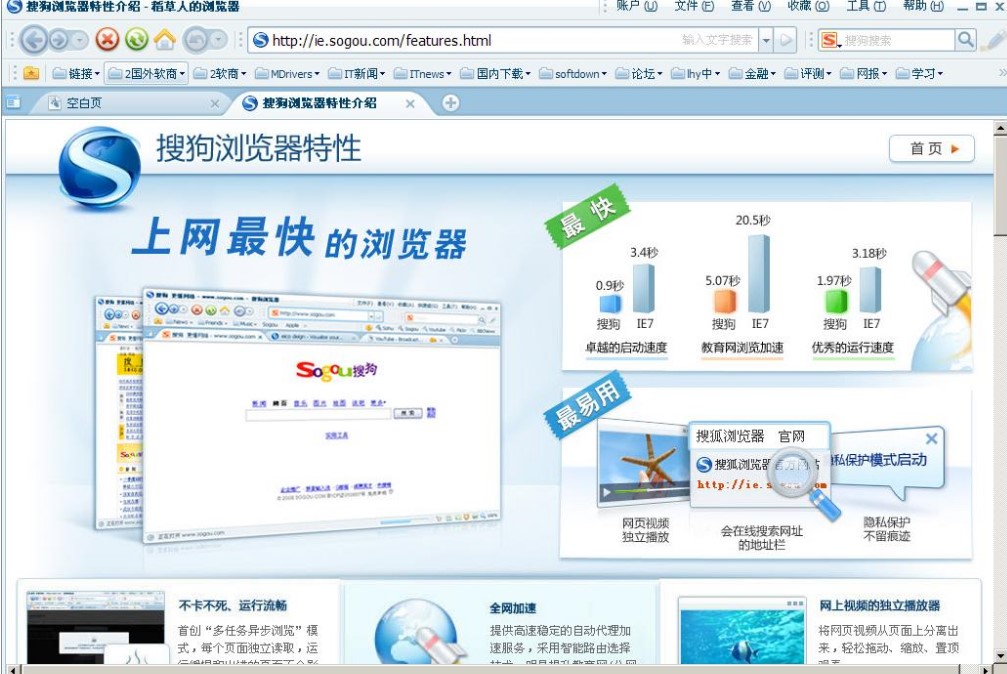Open the 网报 bookmarks folder
The image size is (1007, 674).
point(864,74)
